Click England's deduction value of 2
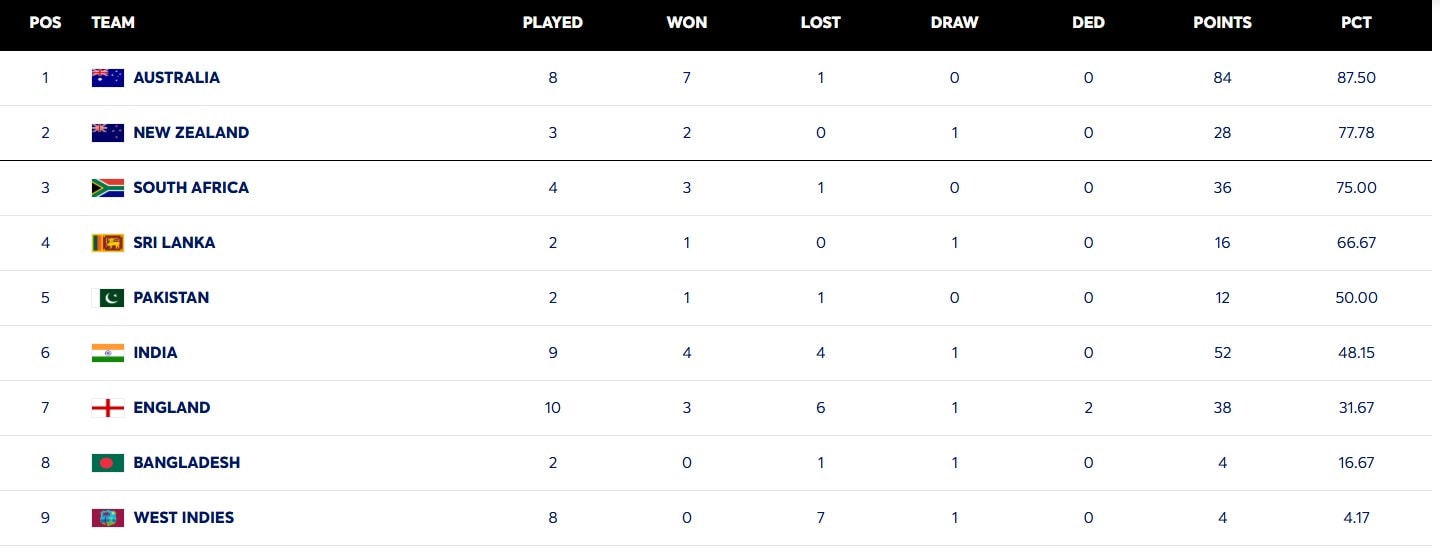The image size is (1440, 552). (x=1088, y=408)
